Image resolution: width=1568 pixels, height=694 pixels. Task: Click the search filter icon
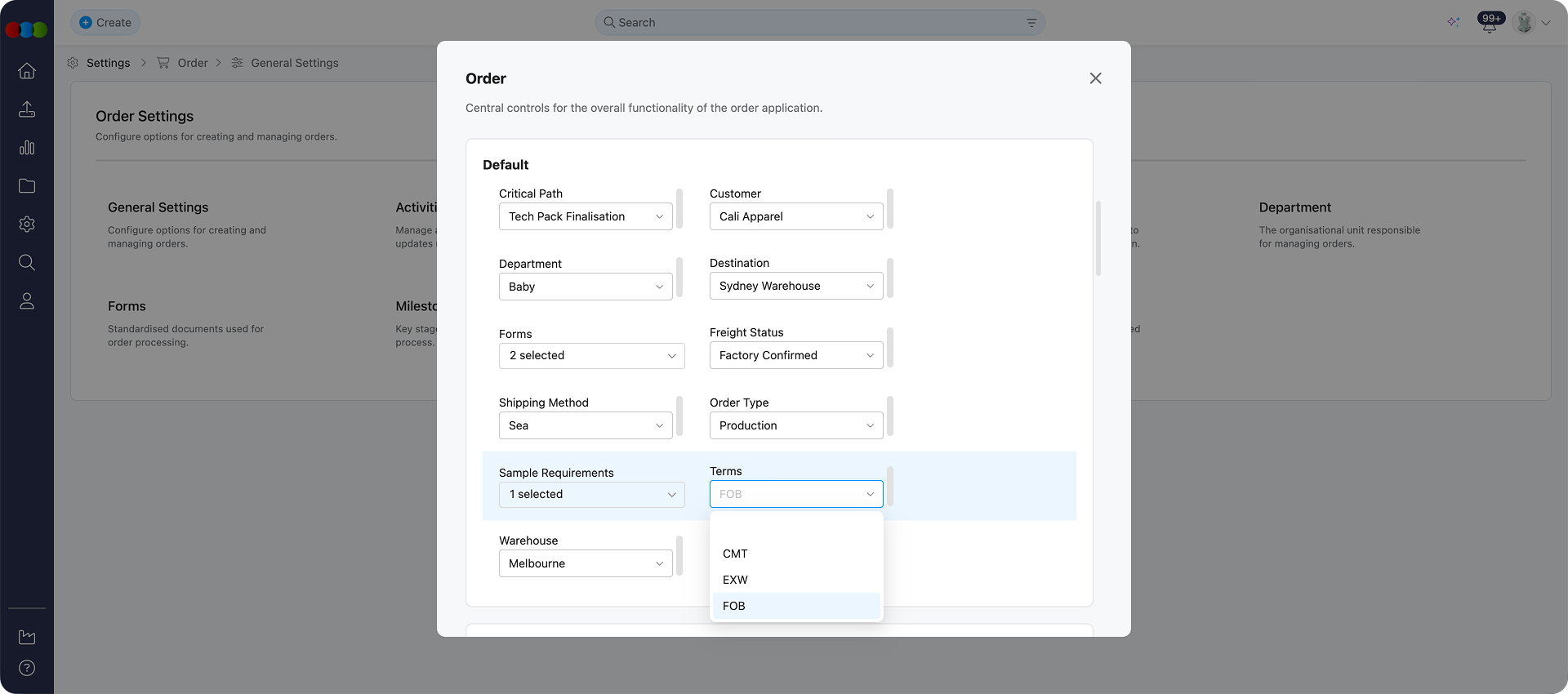pos(1031,23)
